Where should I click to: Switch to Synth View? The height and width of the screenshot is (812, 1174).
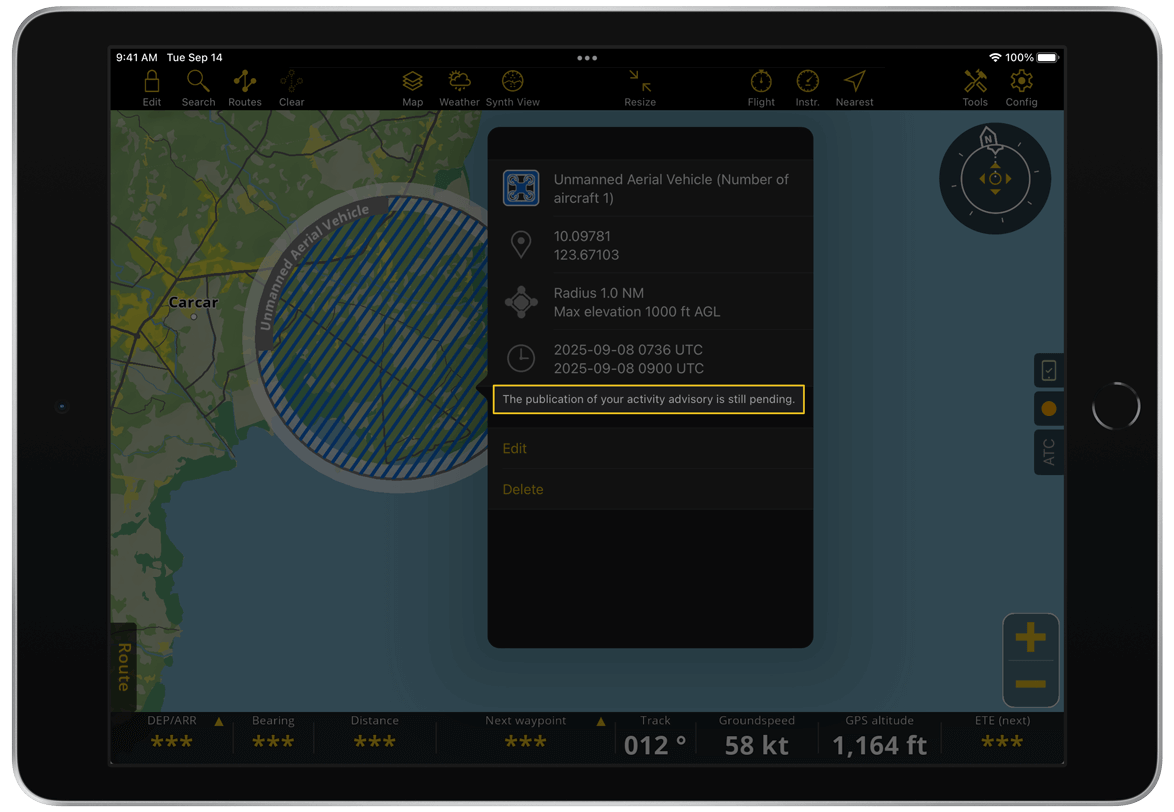click(513, 88)
